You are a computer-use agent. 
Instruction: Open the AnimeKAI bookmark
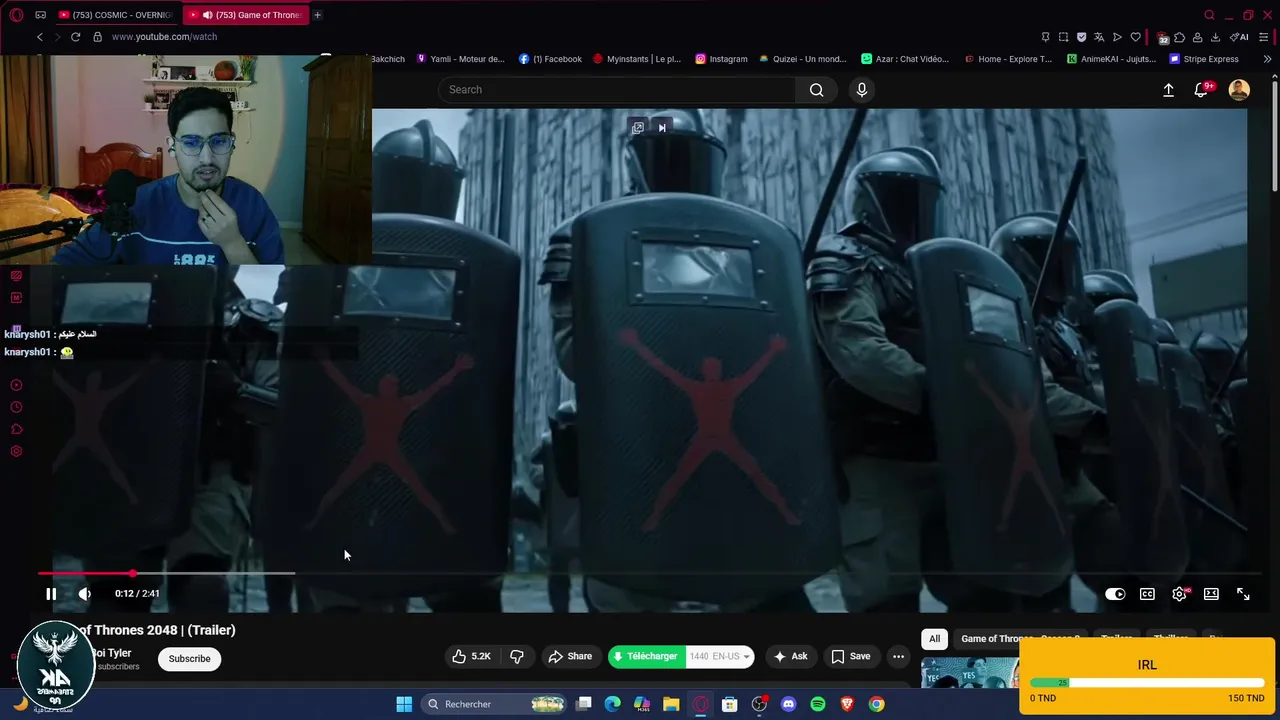tap(1111, 59)
